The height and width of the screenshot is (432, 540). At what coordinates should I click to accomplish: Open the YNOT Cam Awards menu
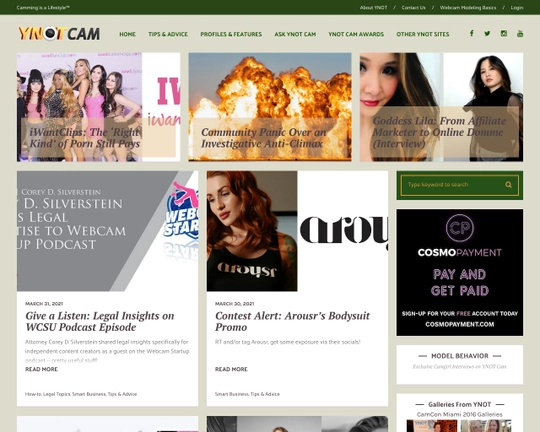356,34
